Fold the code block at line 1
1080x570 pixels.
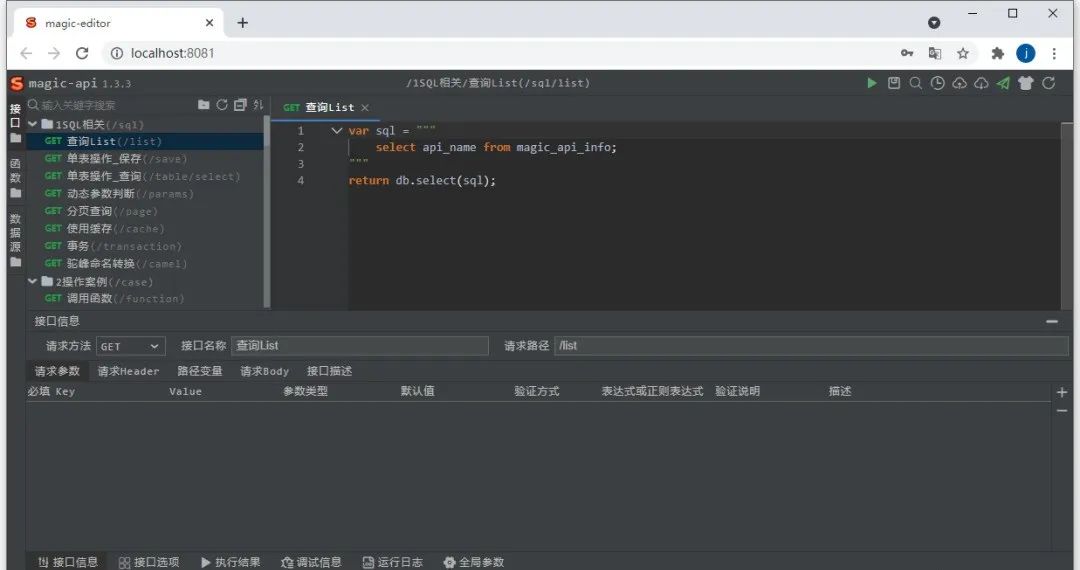point(336,130)
